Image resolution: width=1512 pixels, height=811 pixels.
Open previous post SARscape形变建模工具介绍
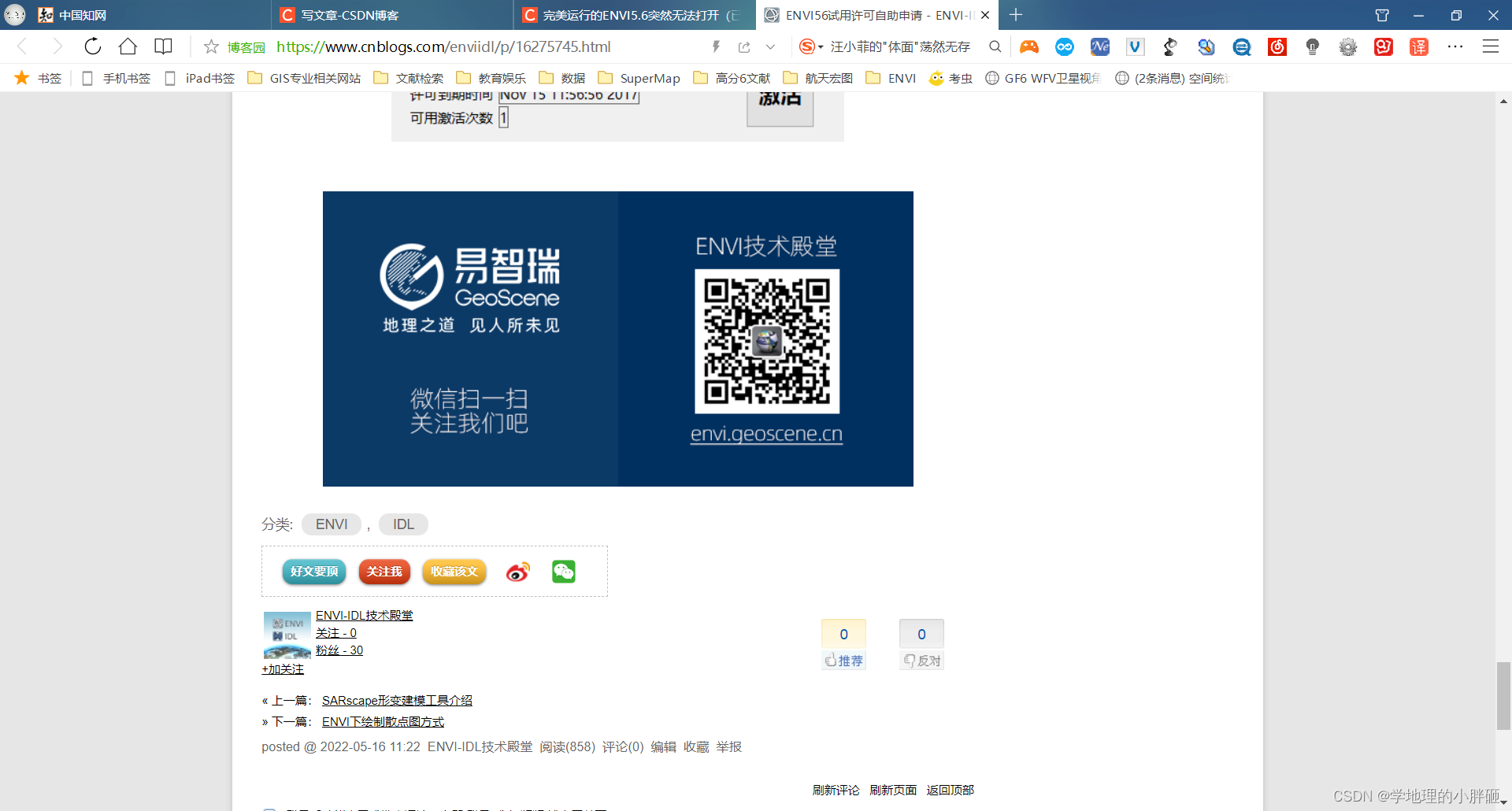click(x=397, y=701)
